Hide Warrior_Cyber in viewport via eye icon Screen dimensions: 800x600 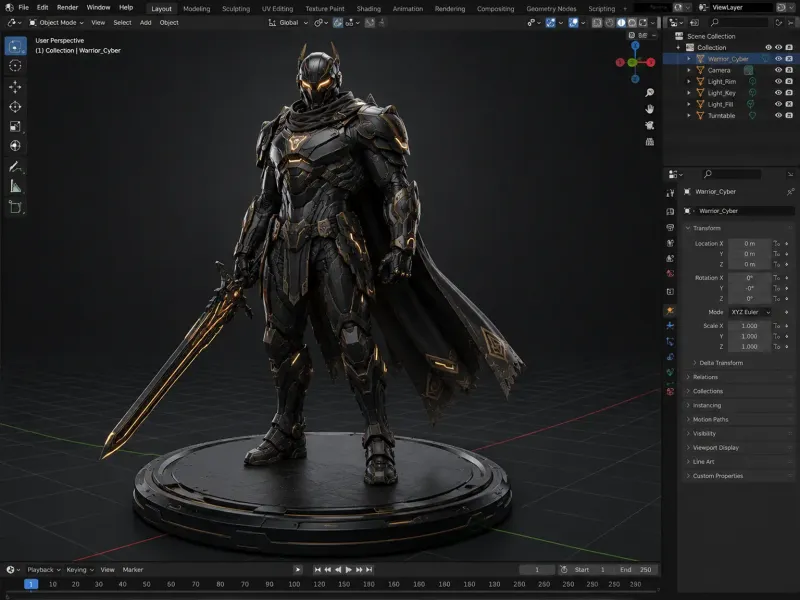(778, 59)
